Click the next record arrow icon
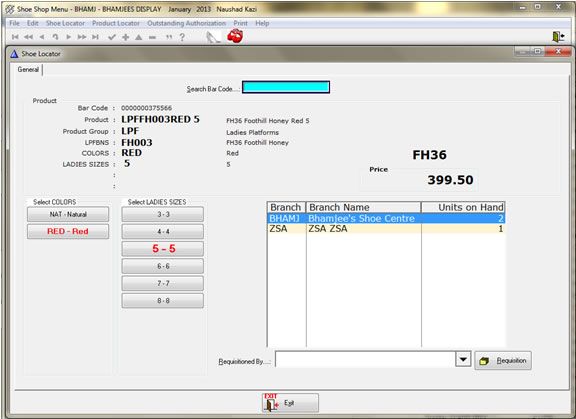The width and height of the screenshot is (576, 419). [x=69, y=37]
